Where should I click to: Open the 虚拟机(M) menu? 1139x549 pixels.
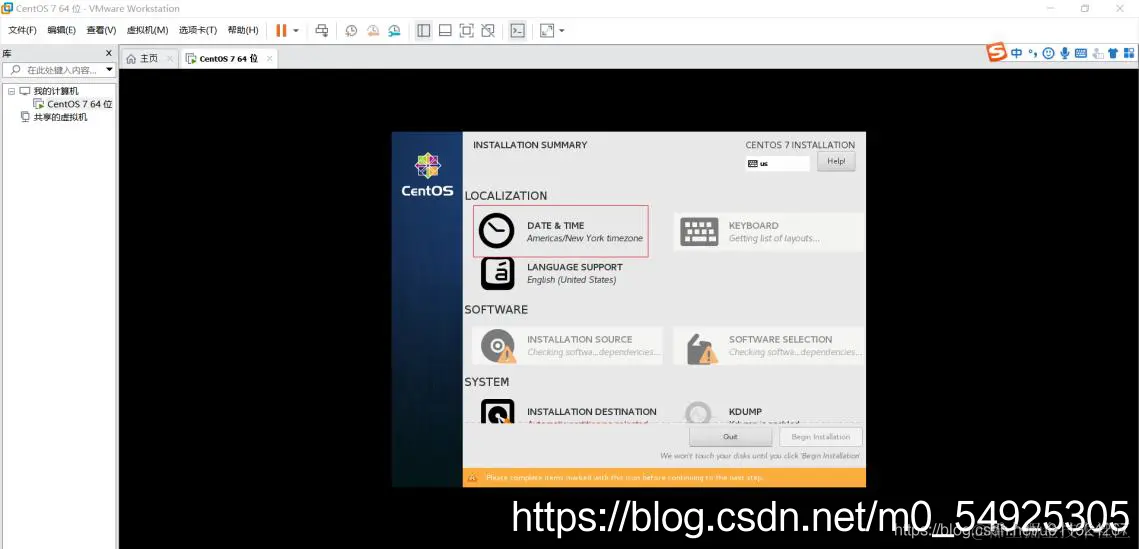[x=147, y=30]
